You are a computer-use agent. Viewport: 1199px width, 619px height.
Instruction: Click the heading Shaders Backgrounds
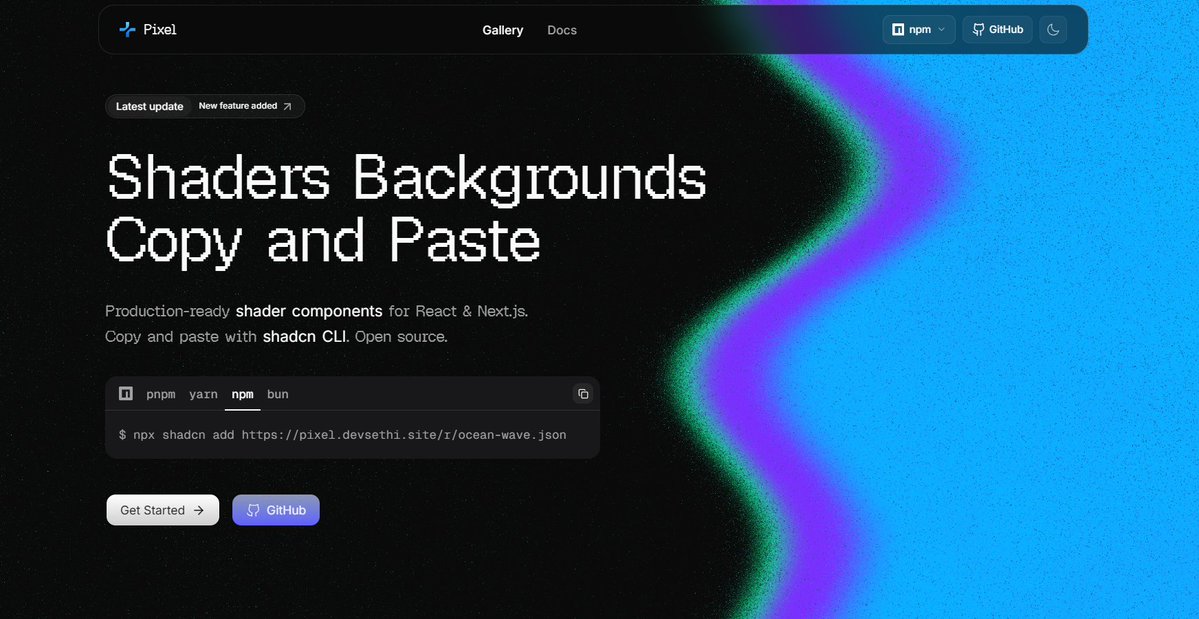coord(407,180)
